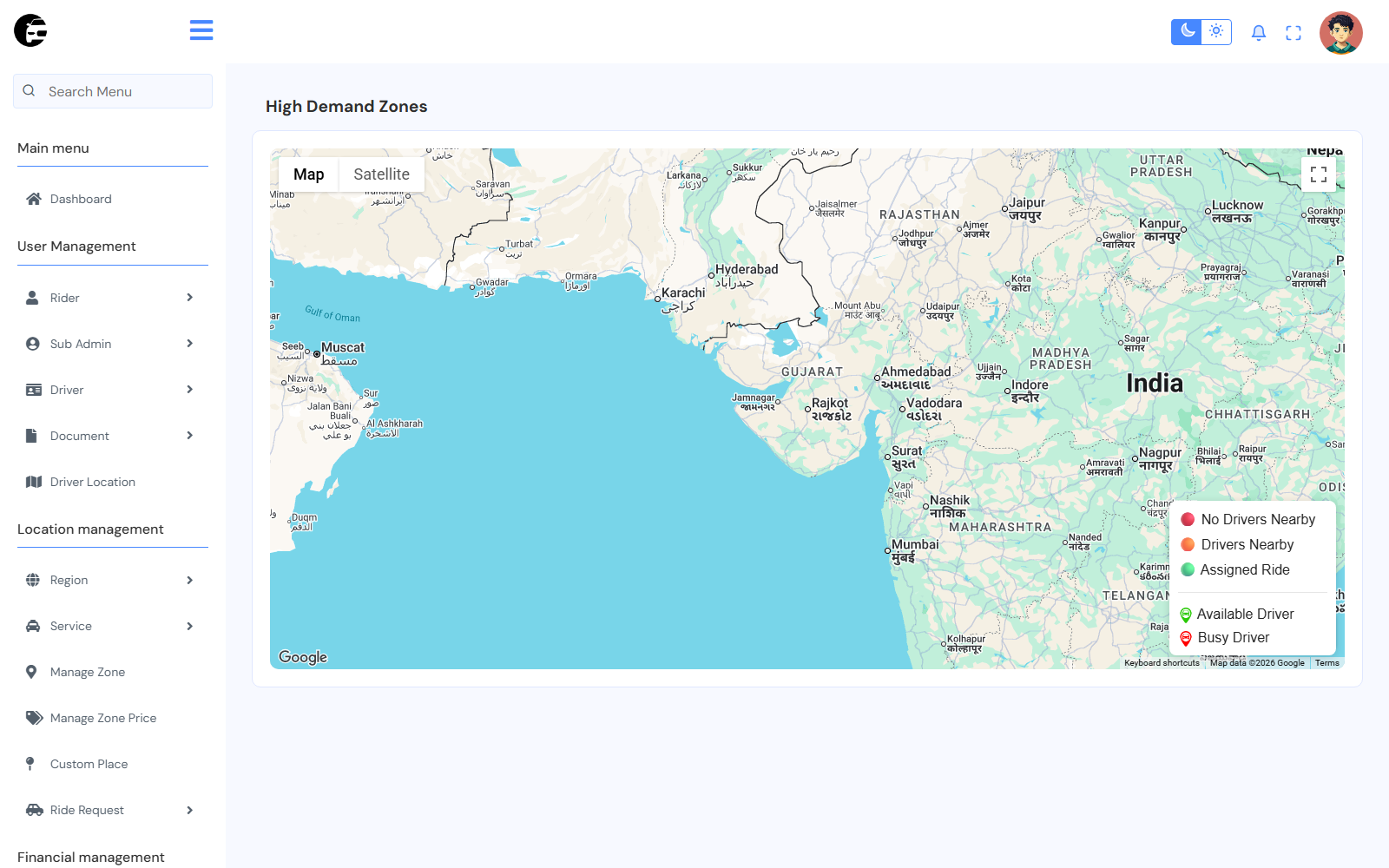Viewport: 1389px width, 868px height.
Task: Click the green Assigned Ride dot
Action: coord(1188,569)
